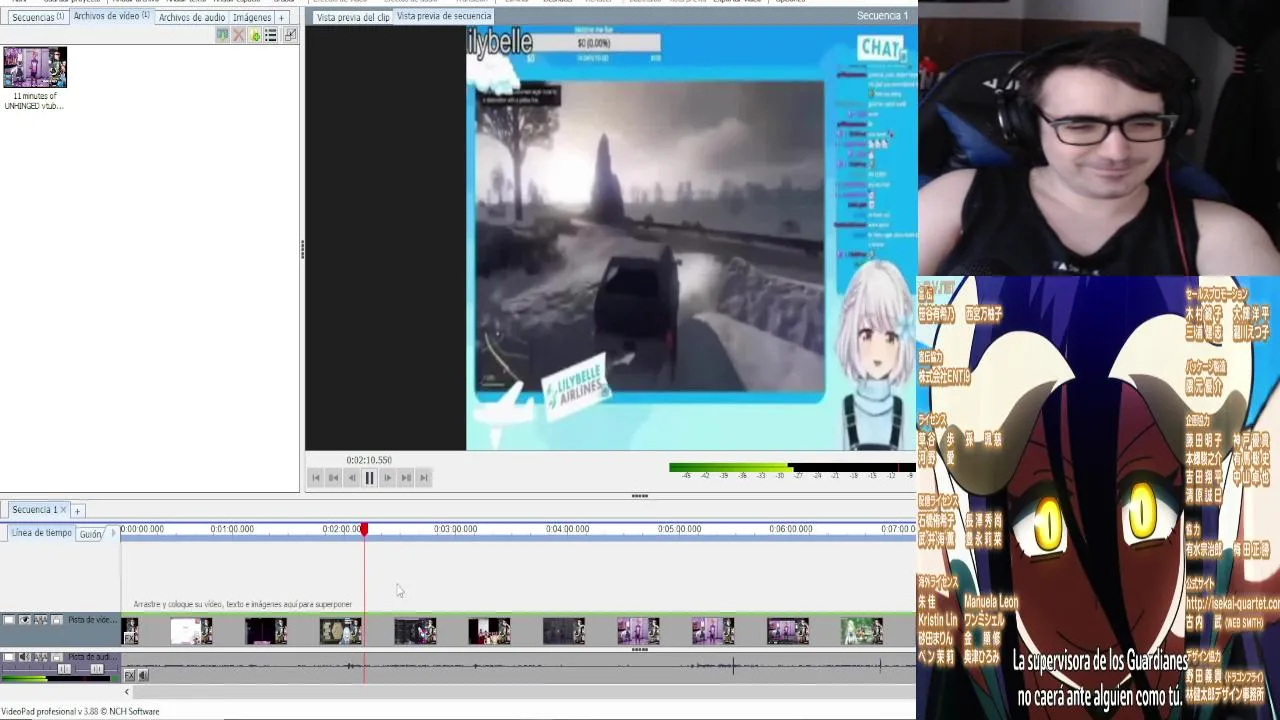Screen dimensions: 1280x720
Task: Switch bin to list view icon
Action: [271, 35]
